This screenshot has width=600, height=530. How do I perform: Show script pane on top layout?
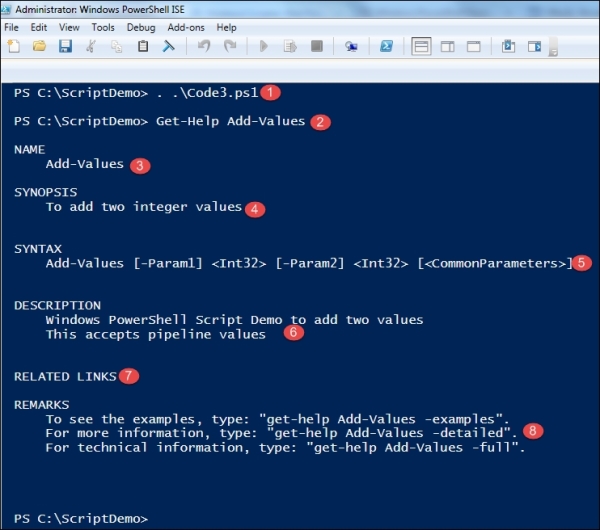point(421,46)
